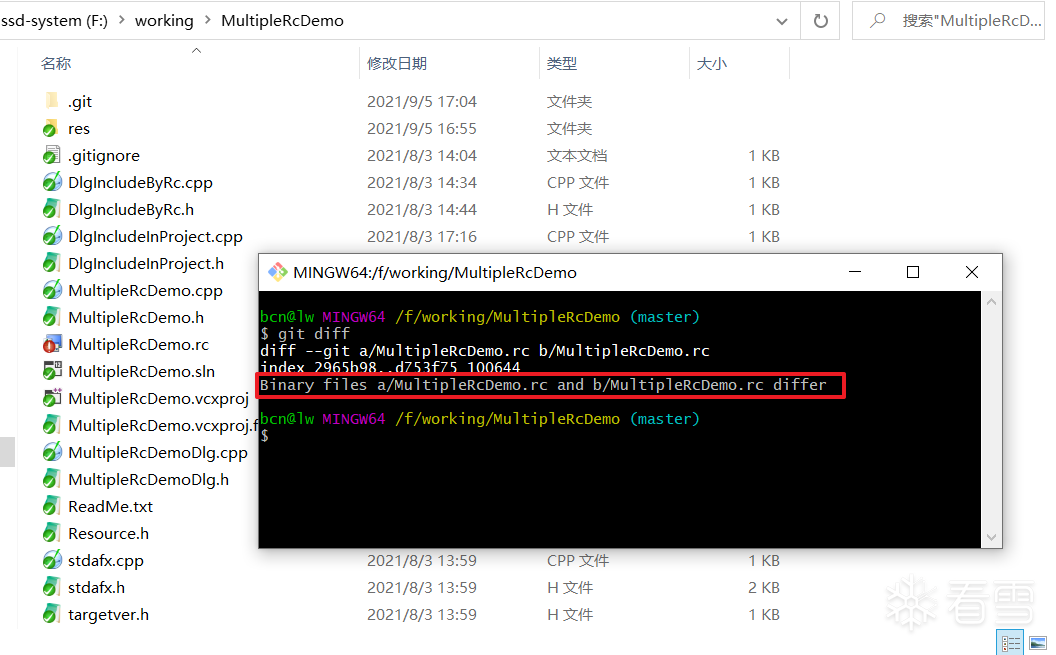Click the MultipleRcDemoDlg.h file icon

pyautogui.click(x=52, y=479)
